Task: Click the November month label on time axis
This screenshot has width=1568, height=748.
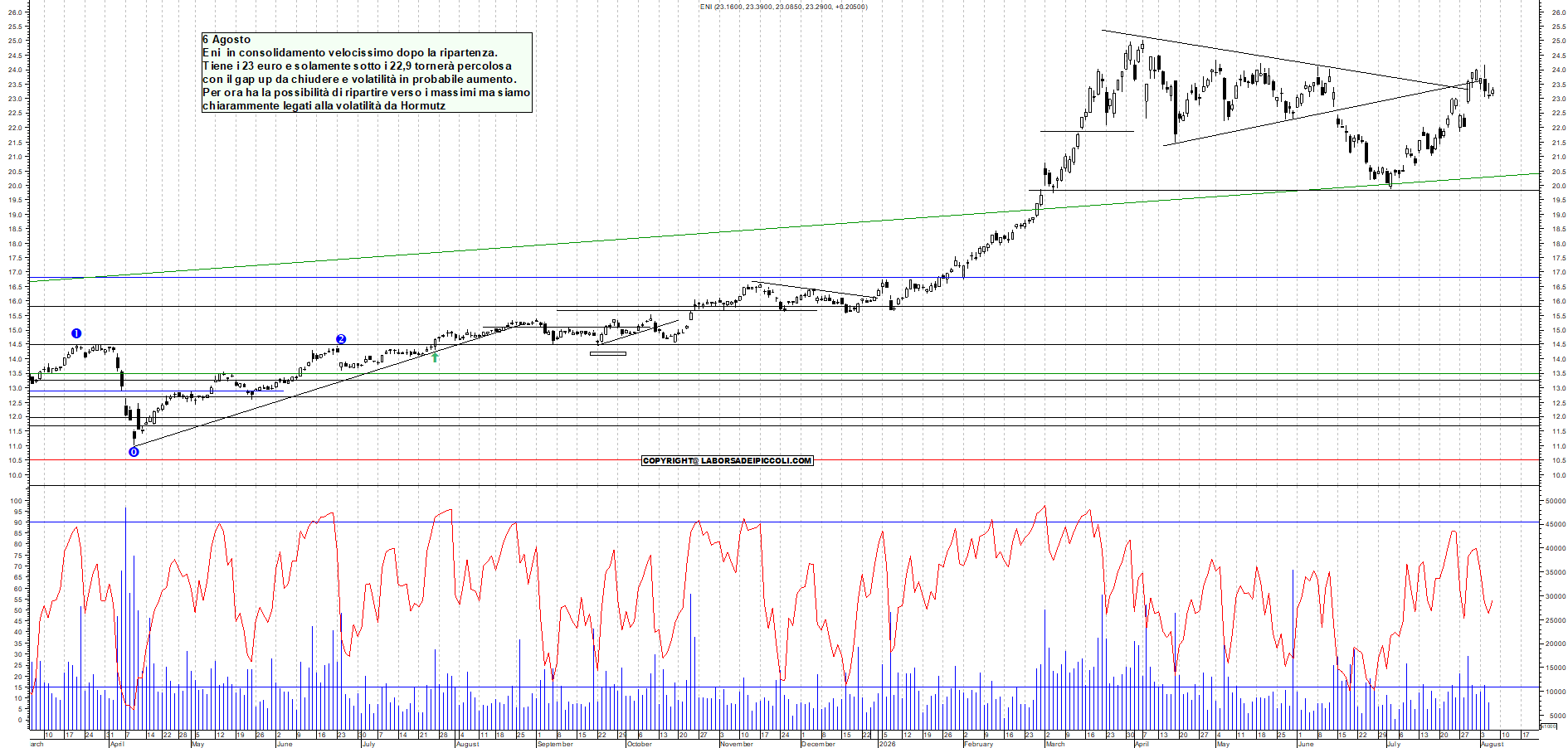Action: pyautogui.click(x=737, y=744)
